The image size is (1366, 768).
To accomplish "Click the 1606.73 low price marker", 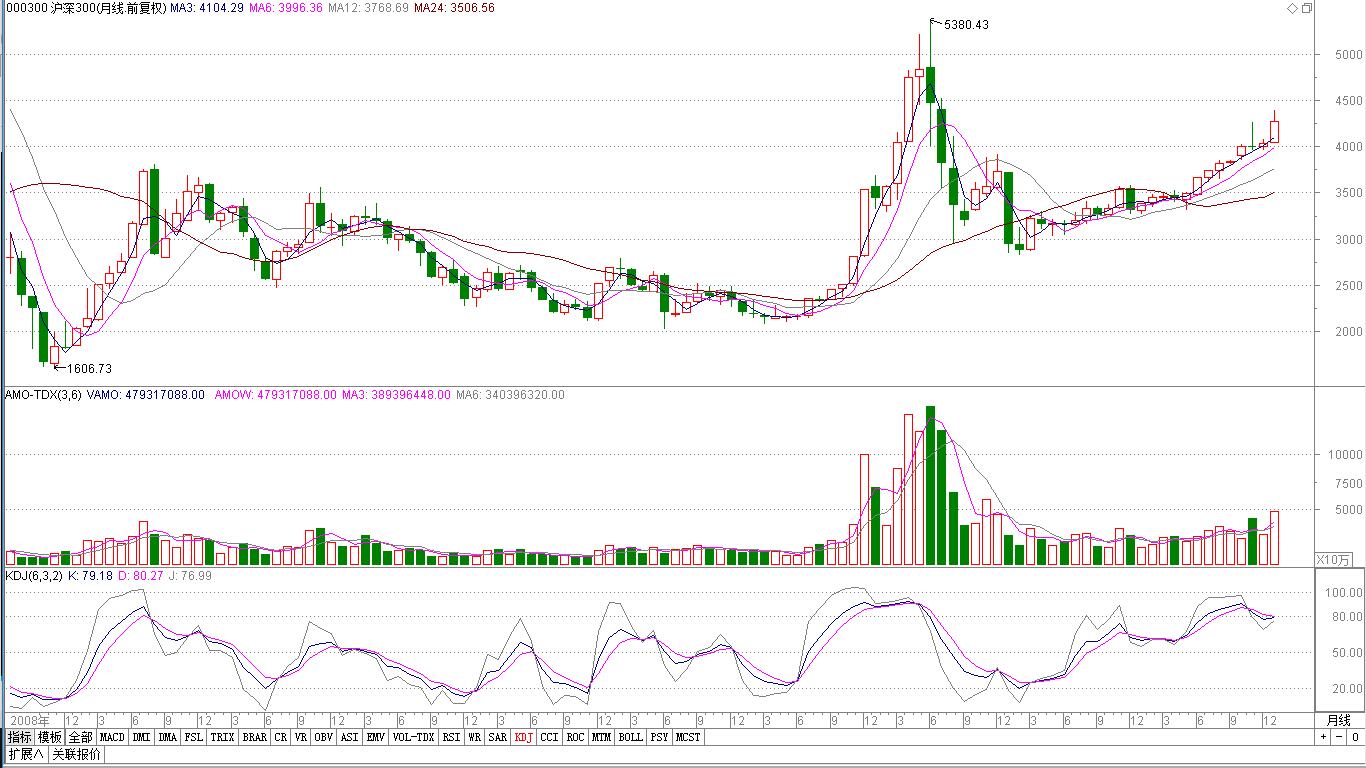I will [90, 369].
